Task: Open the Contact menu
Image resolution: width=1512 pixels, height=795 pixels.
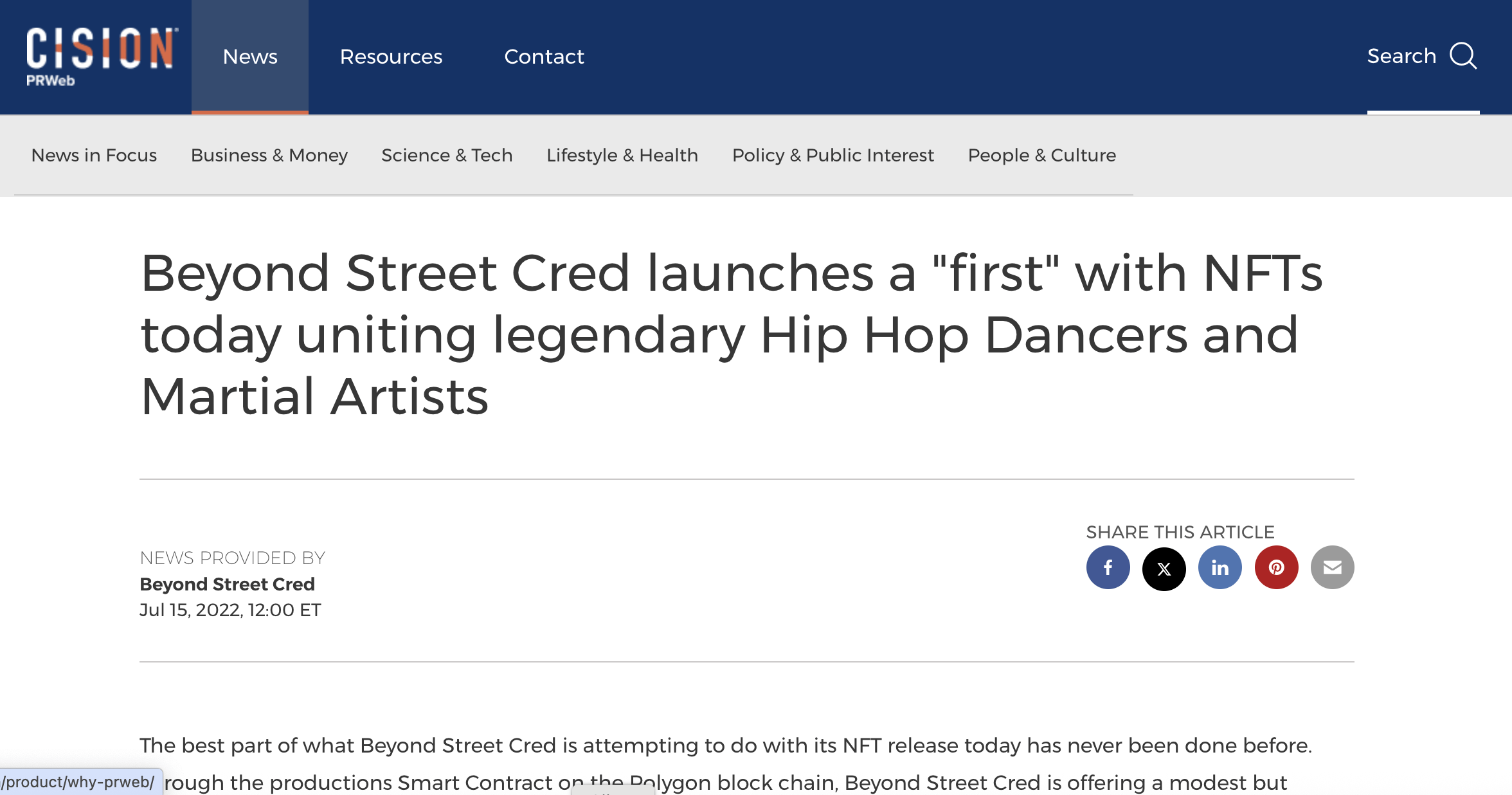Action: [544, 57]
